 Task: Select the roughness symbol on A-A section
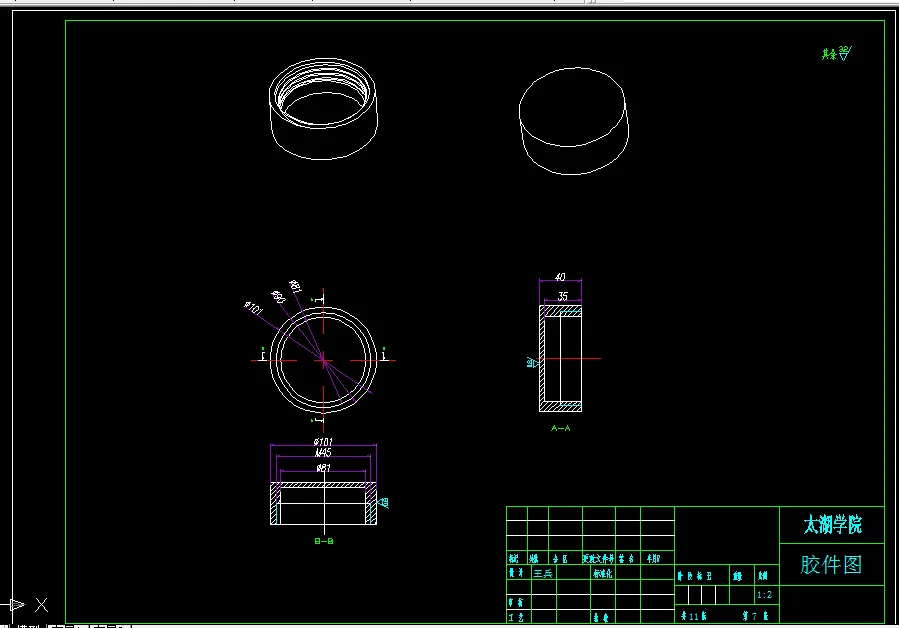[x=533, y=362]
